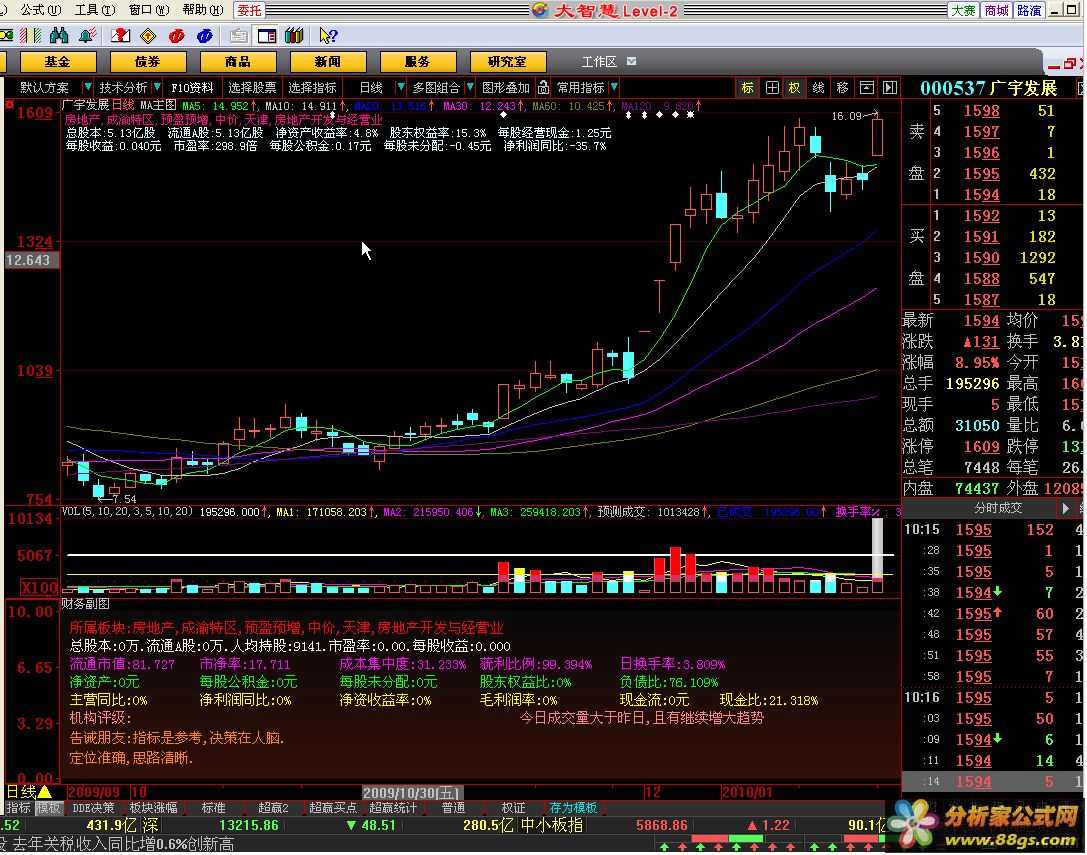Click the binoculars search icon
1087x855 pixels.
tap(59, 35)
